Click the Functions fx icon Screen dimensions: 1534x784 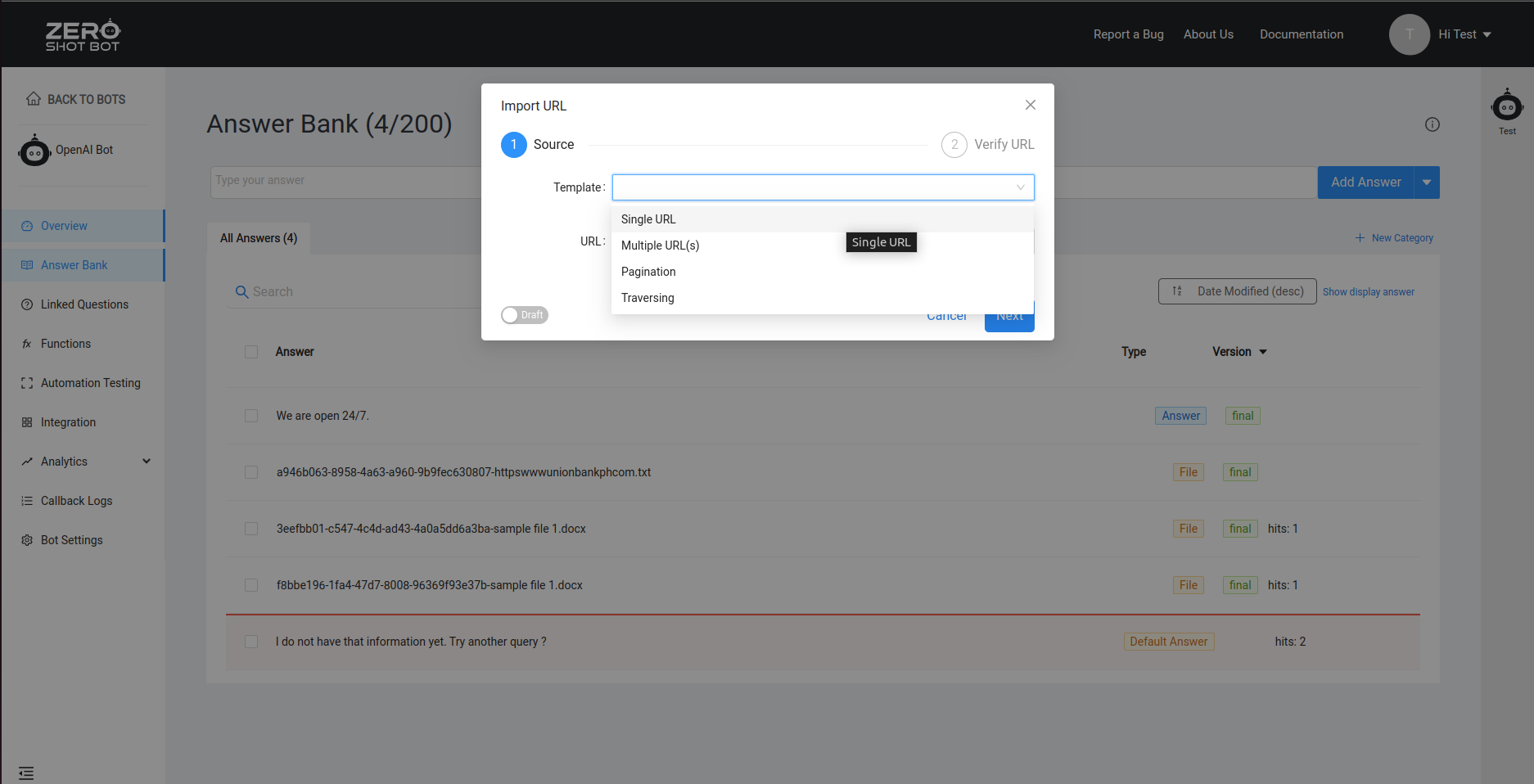[26, 343]
